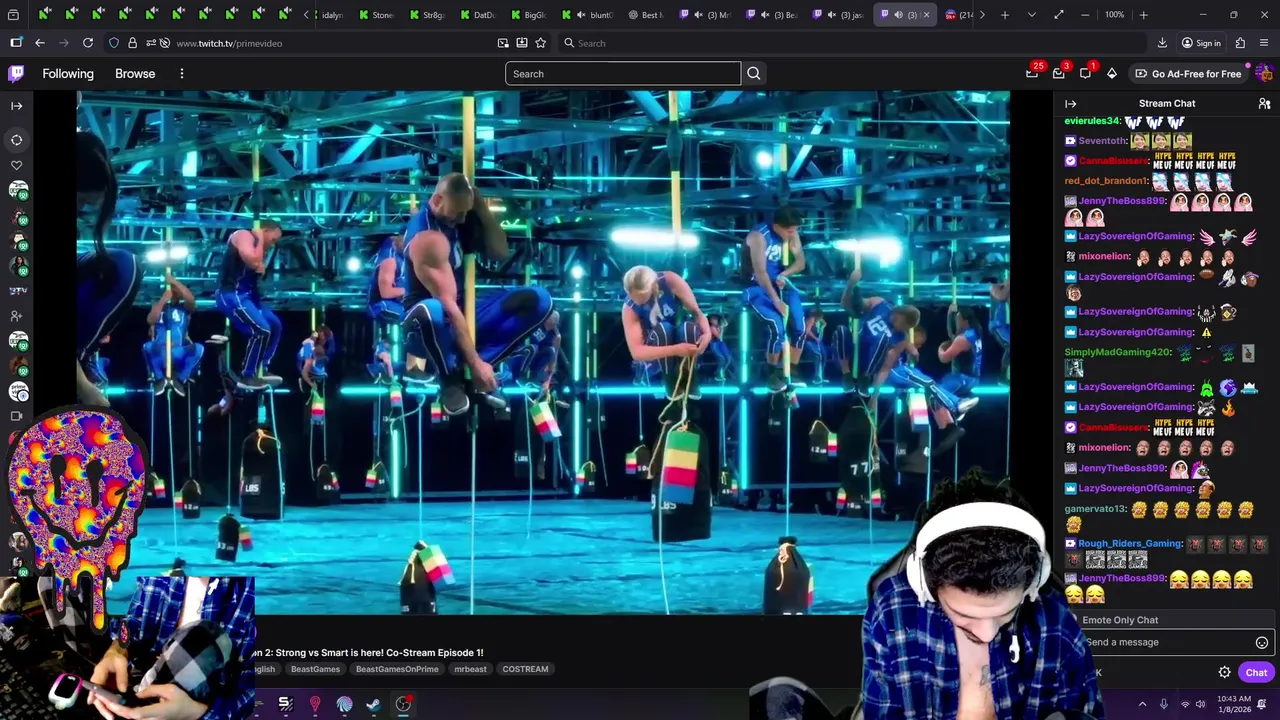This screenshot has height=720, width=1280.
Task: Click the Twitch search magnifier button
Action: (x=754, y=74)
